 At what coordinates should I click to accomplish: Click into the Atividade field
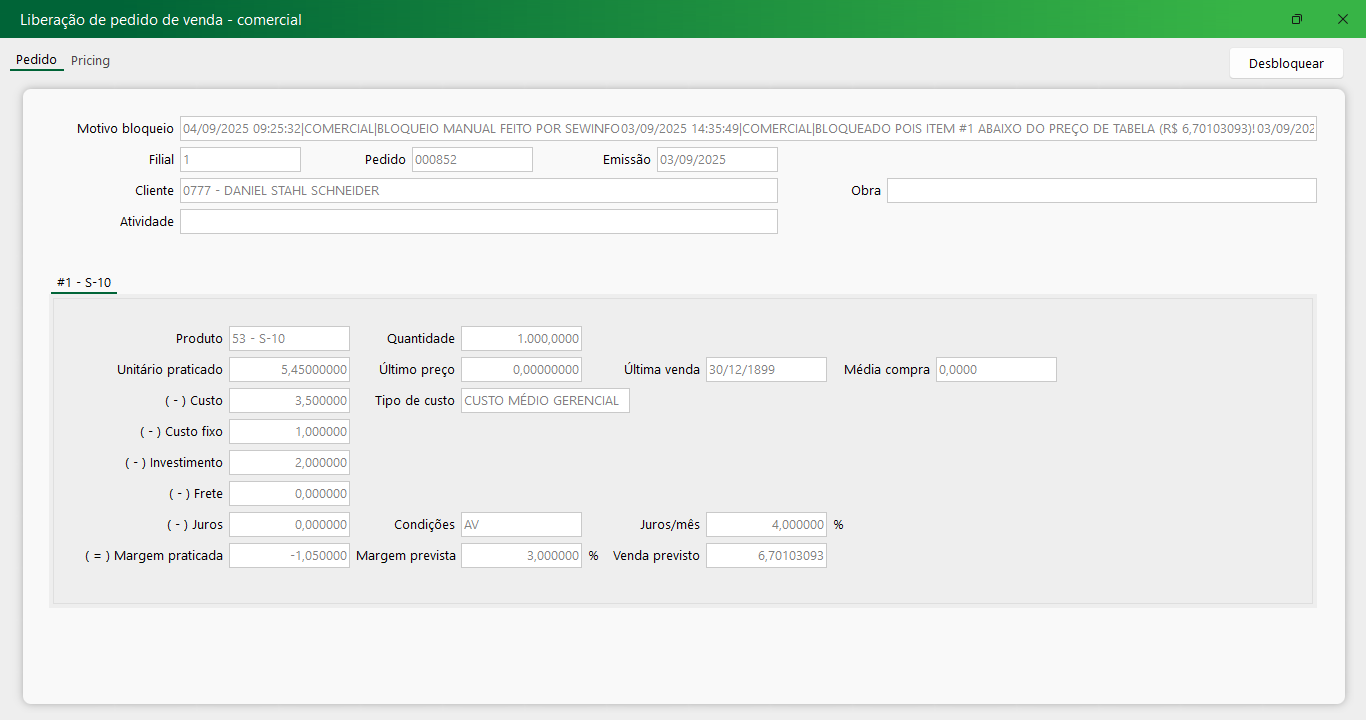478,222
